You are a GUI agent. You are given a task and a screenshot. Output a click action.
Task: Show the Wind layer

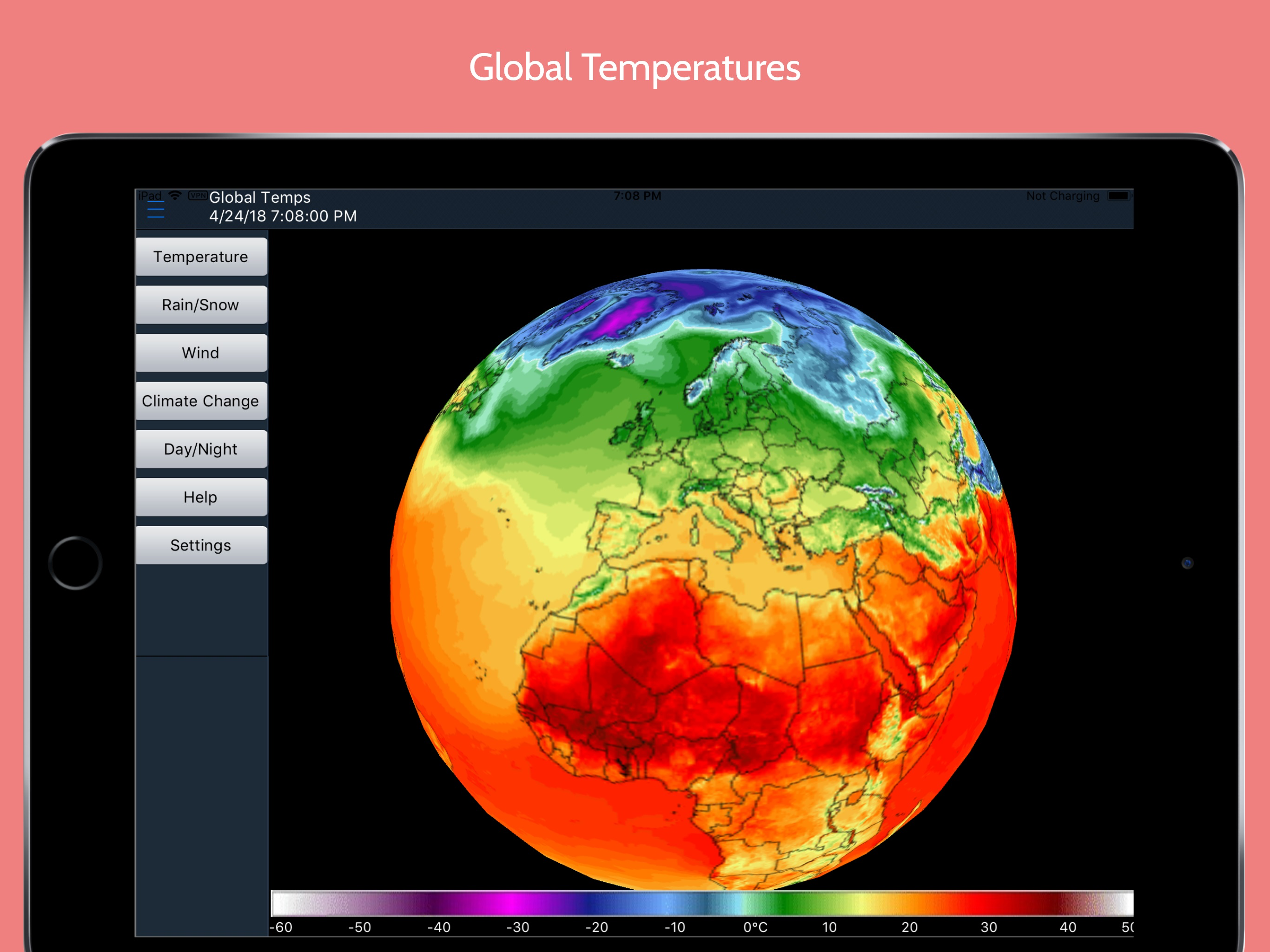click(x=201, y=352)
